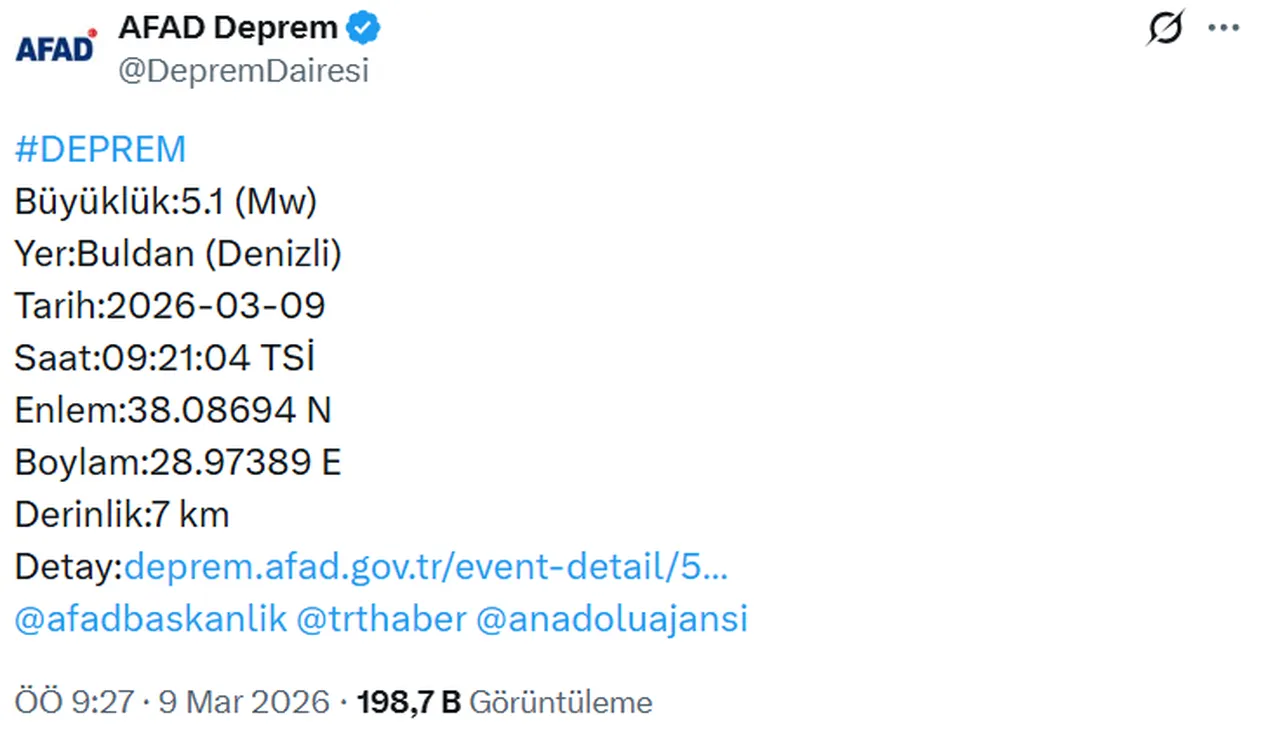1280x739 pixels.
Task: Click the Enlem:38.08694 N coordinate text
Action: pos(173,409)
